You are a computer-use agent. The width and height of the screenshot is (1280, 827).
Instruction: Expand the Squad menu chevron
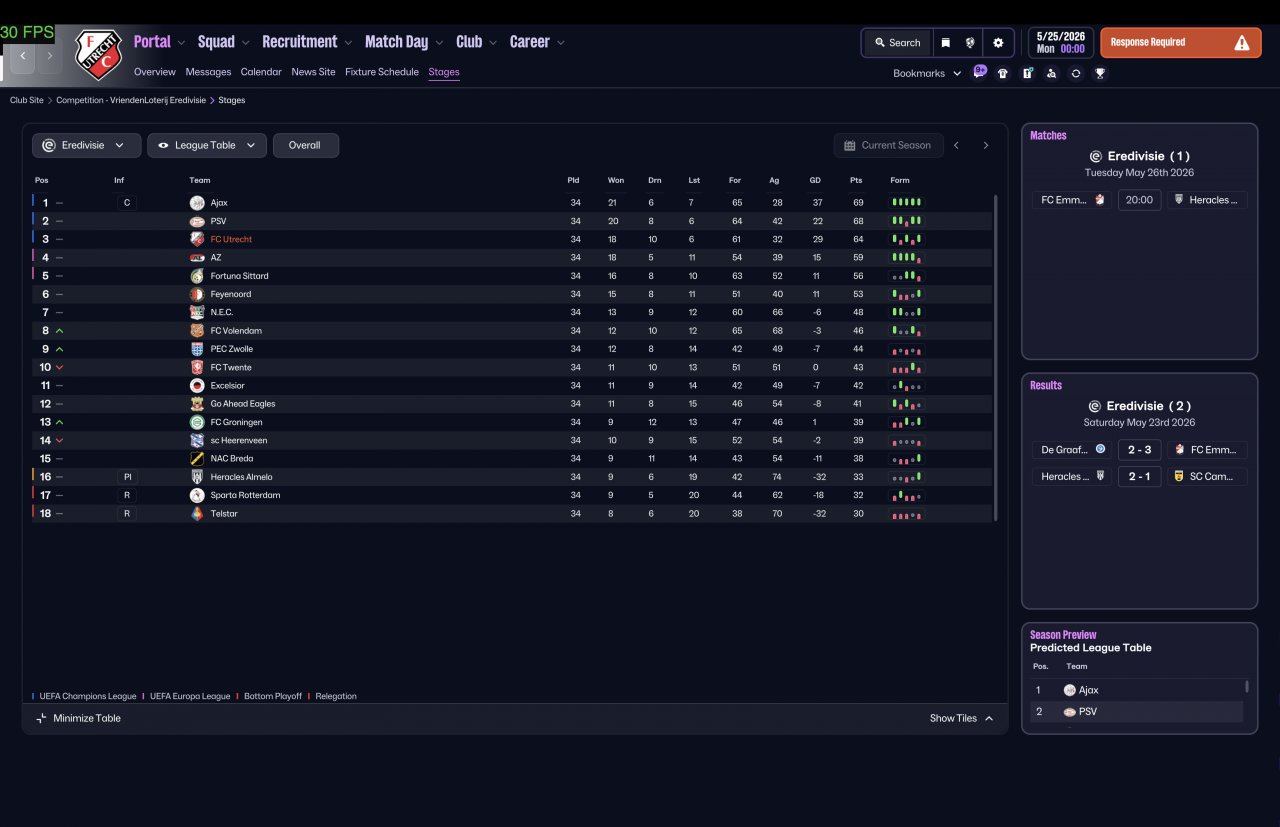click(x=245, y=43)
